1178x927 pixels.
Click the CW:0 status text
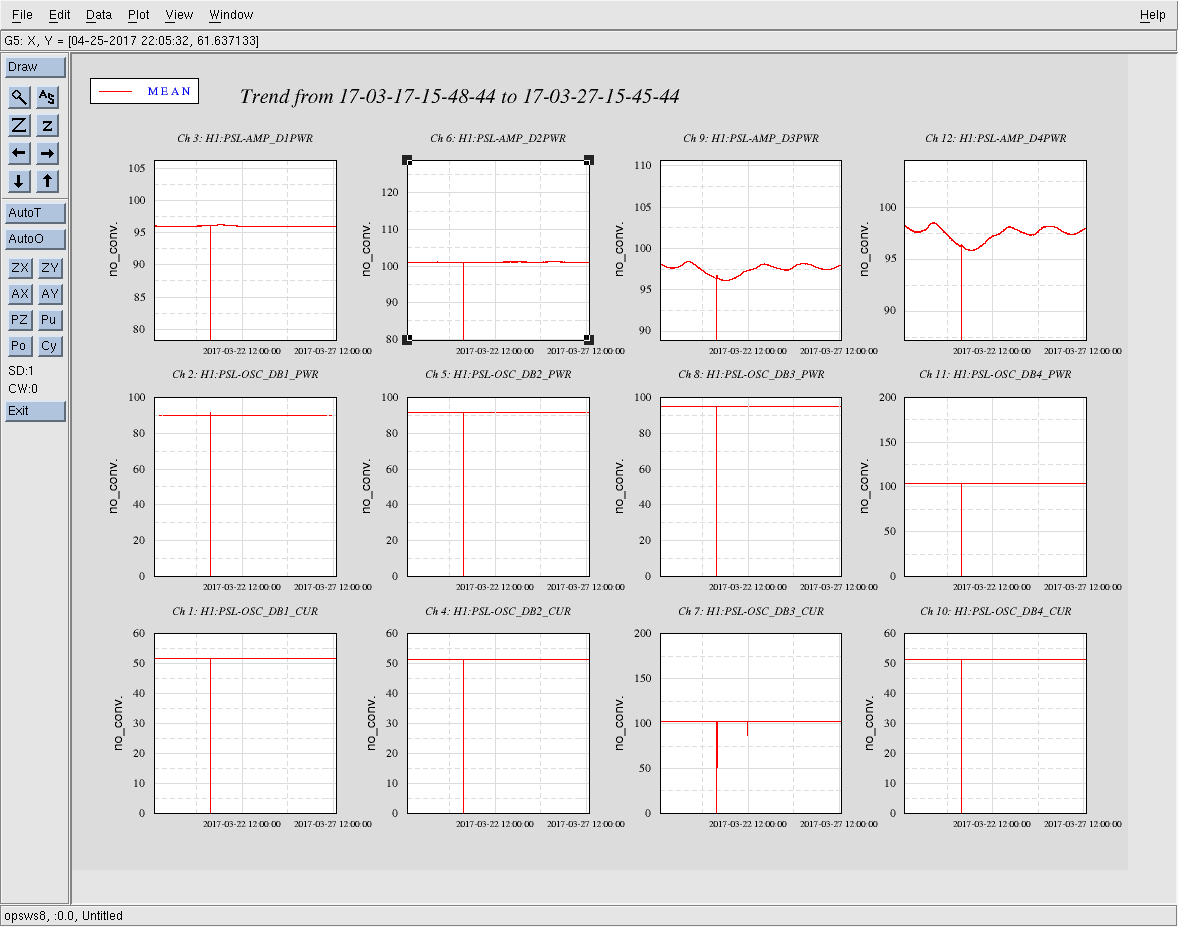point(23,388)
